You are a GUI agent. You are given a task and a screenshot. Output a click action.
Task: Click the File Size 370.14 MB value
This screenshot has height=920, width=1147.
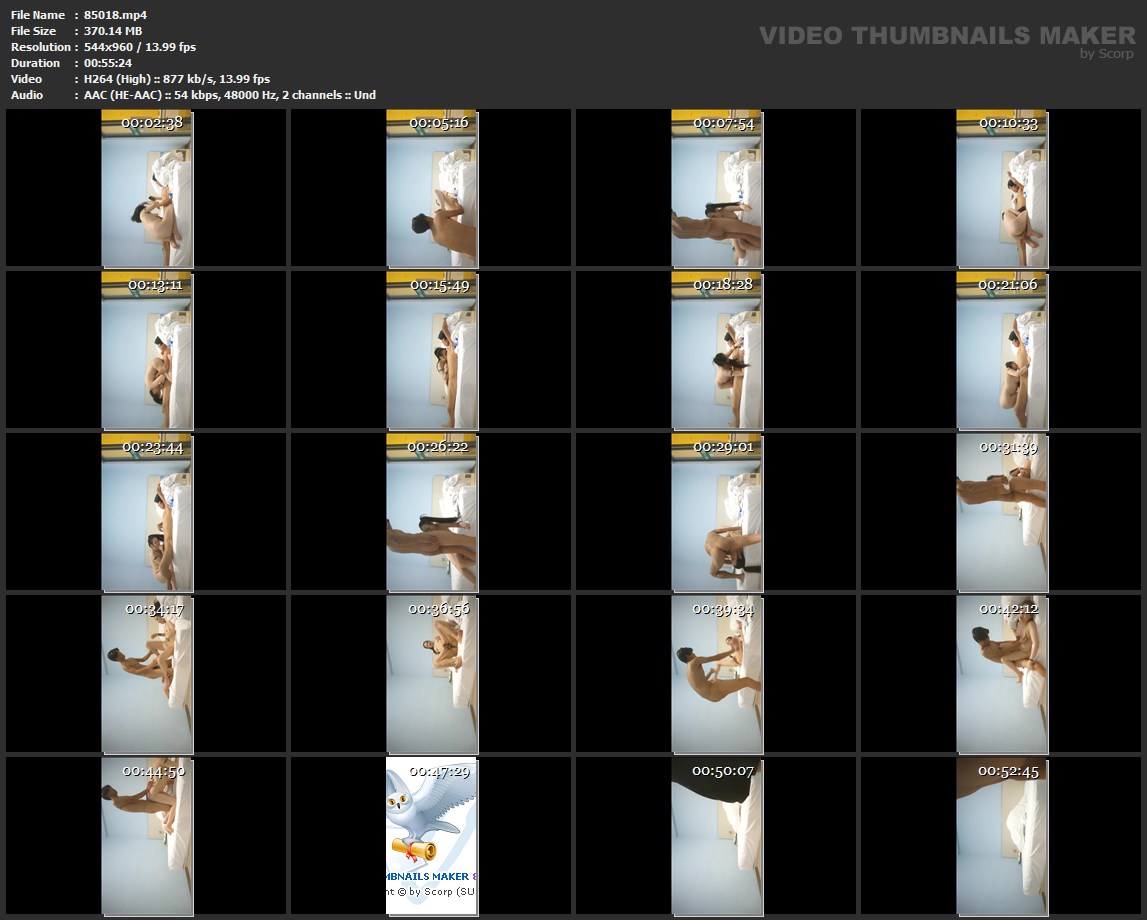(x=113, y=31)
